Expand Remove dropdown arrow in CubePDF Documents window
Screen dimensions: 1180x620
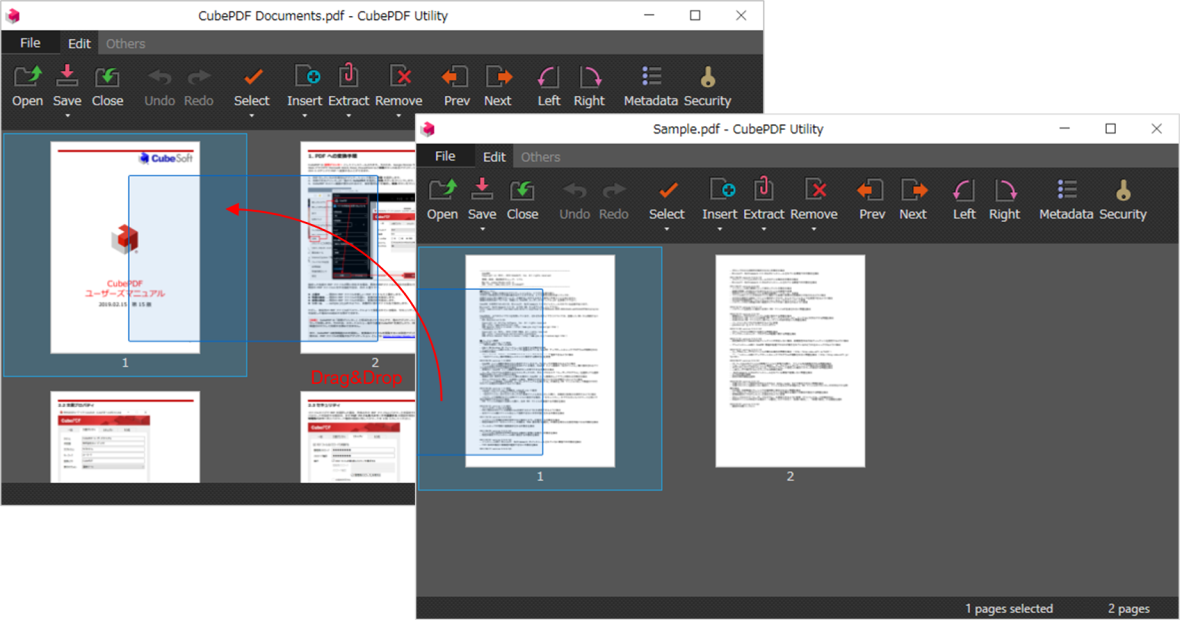click(399, 115)
